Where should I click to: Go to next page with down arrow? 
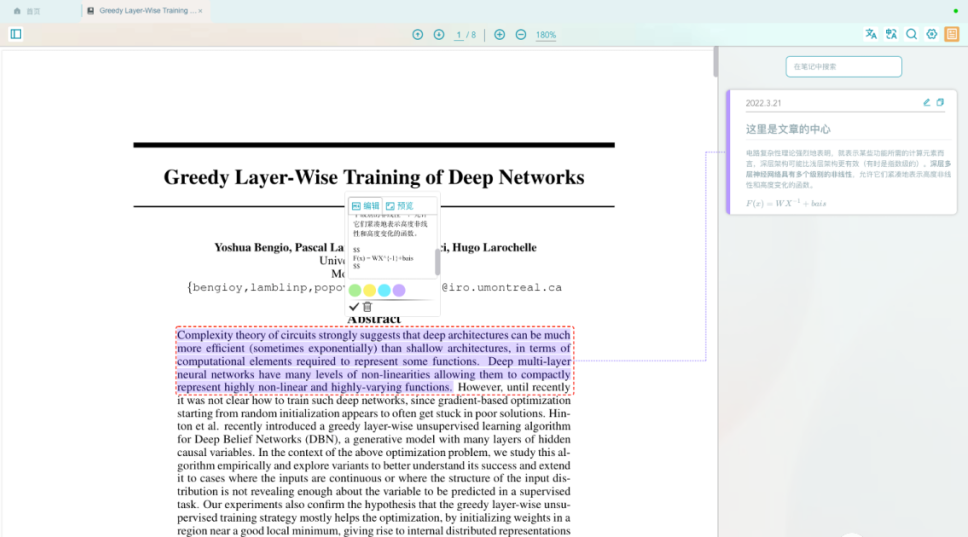coord(439,35)
